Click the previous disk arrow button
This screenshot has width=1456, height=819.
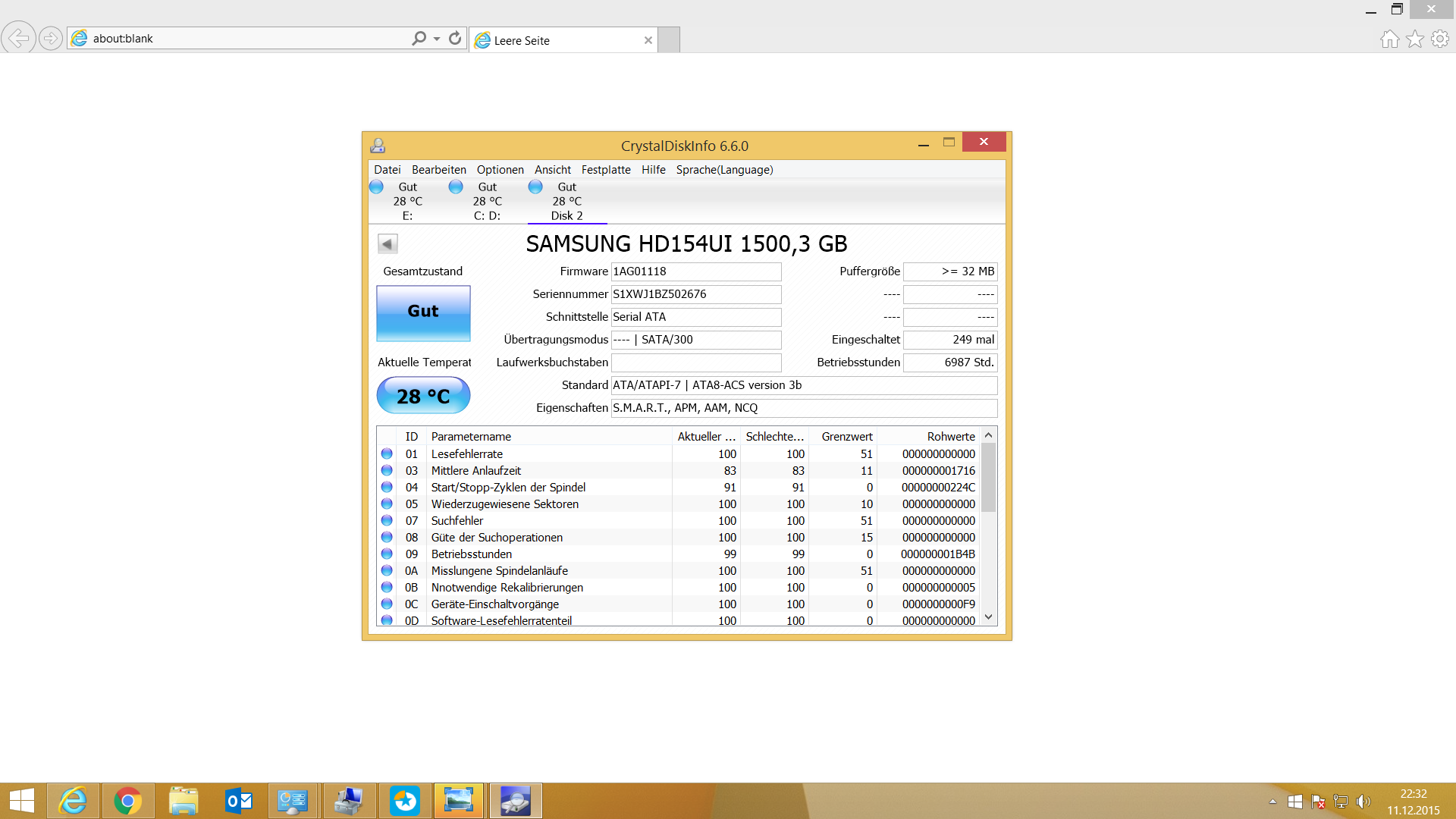click(388, 243)
